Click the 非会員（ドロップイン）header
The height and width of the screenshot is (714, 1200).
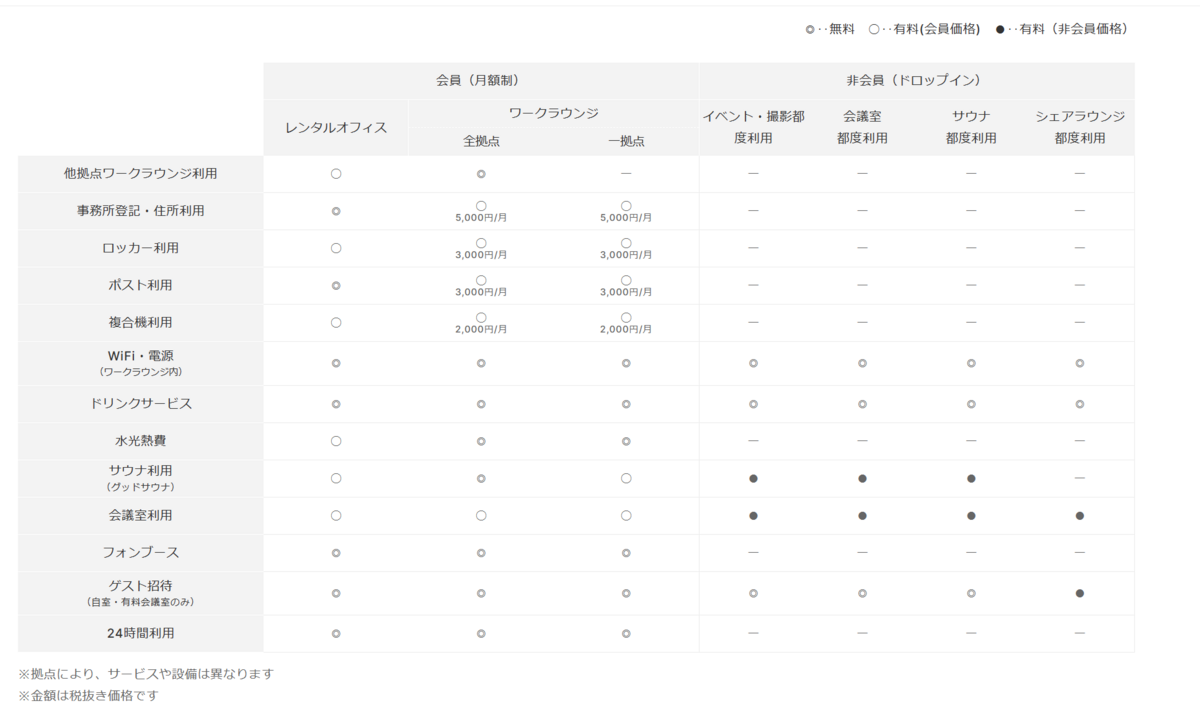coord(916,80)
